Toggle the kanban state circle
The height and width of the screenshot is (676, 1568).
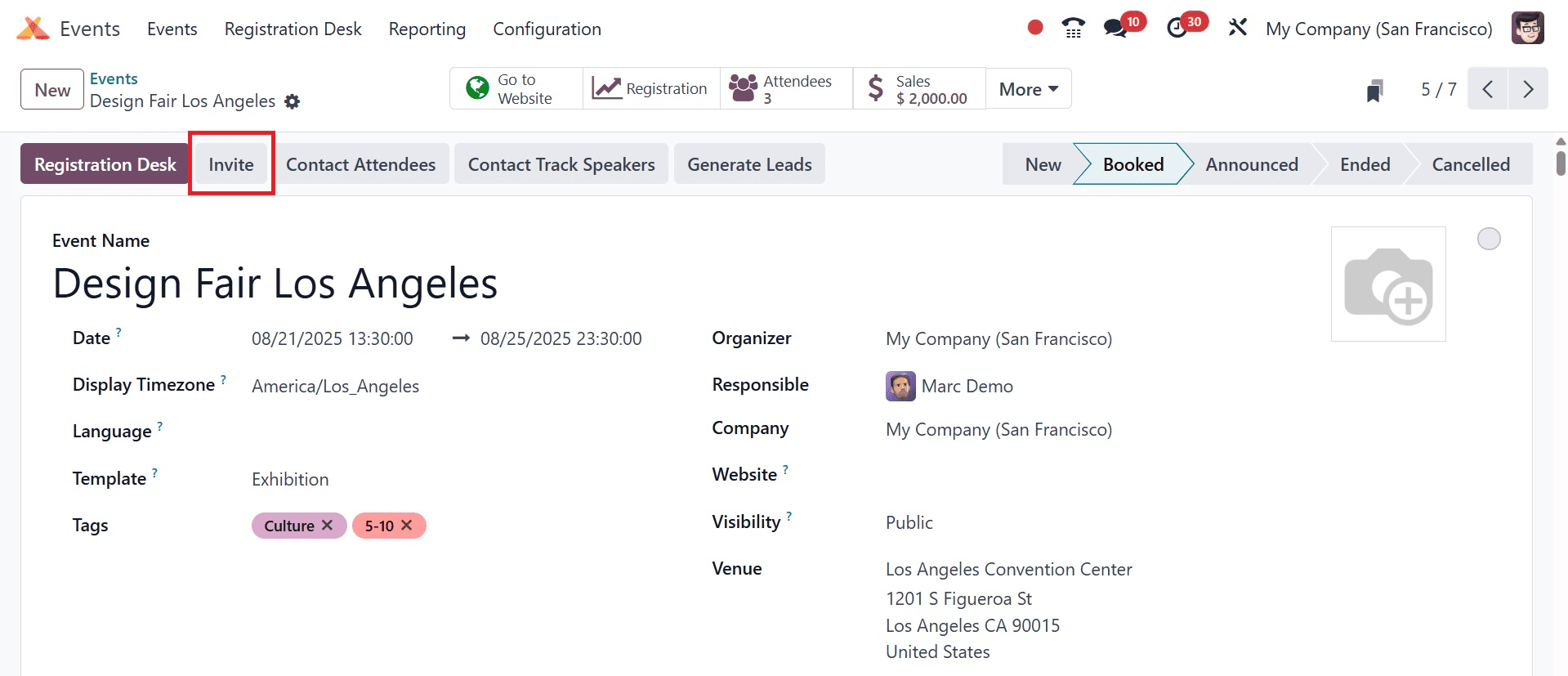[1489, 239]
